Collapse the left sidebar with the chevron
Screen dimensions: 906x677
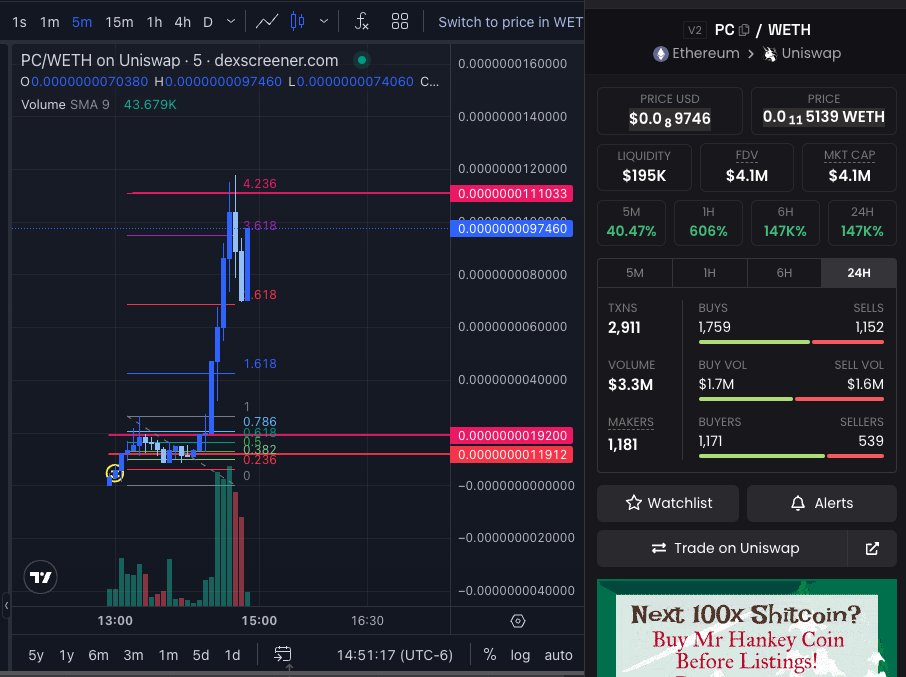point(5,605)
